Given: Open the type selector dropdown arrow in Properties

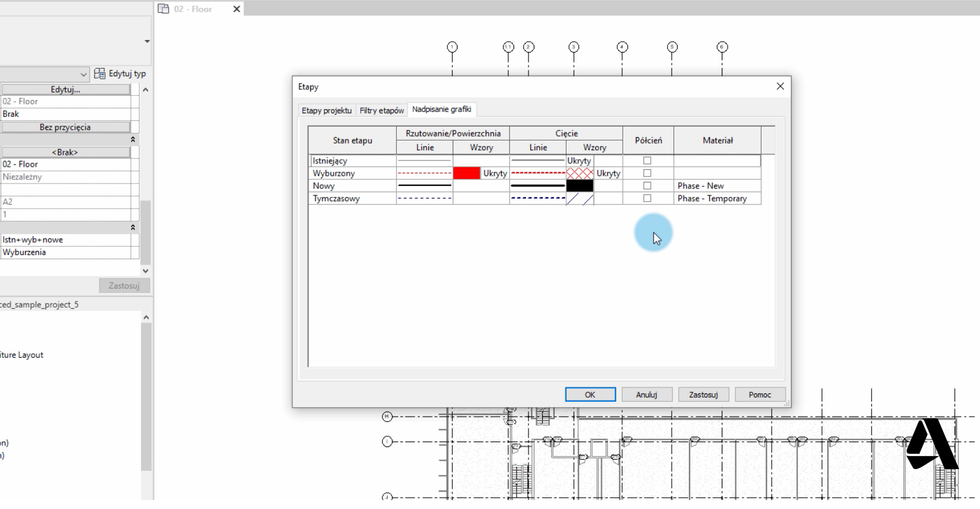Looking at the screenshot, I should [x=147, y=41].
